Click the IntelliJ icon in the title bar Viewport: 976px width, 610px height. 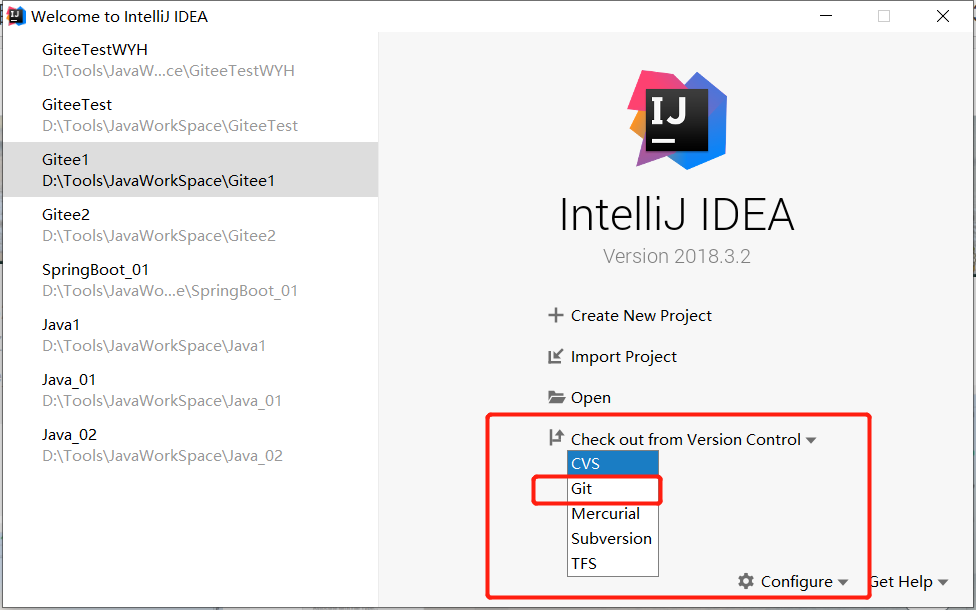[16, 16]
